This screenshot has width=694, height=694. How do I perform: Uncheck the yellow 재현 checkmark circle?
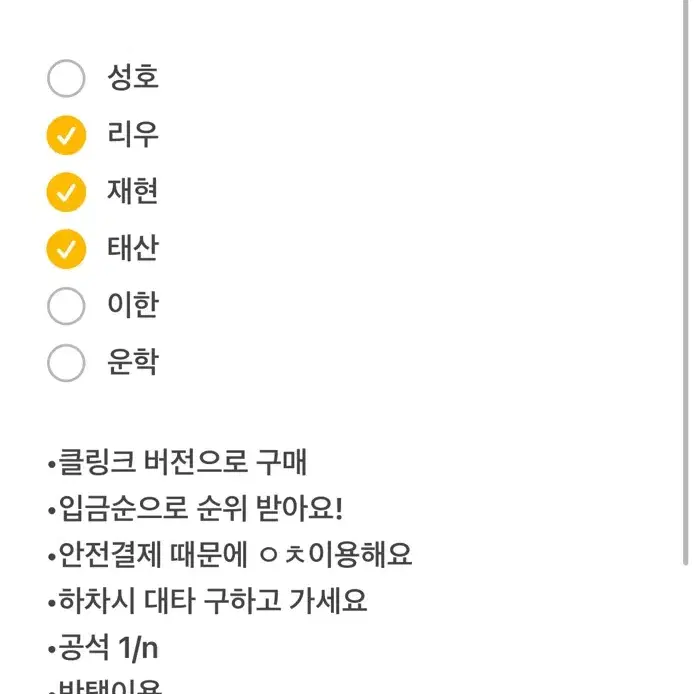pyautogui.click(x=66, y=192)
